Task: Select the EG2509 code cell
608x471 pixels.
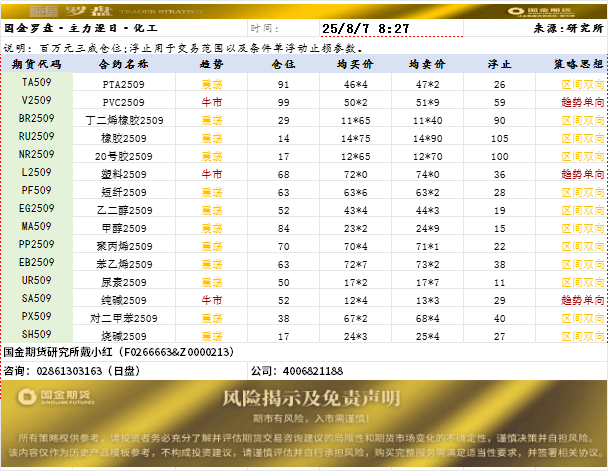Action: tap(36, 208)
